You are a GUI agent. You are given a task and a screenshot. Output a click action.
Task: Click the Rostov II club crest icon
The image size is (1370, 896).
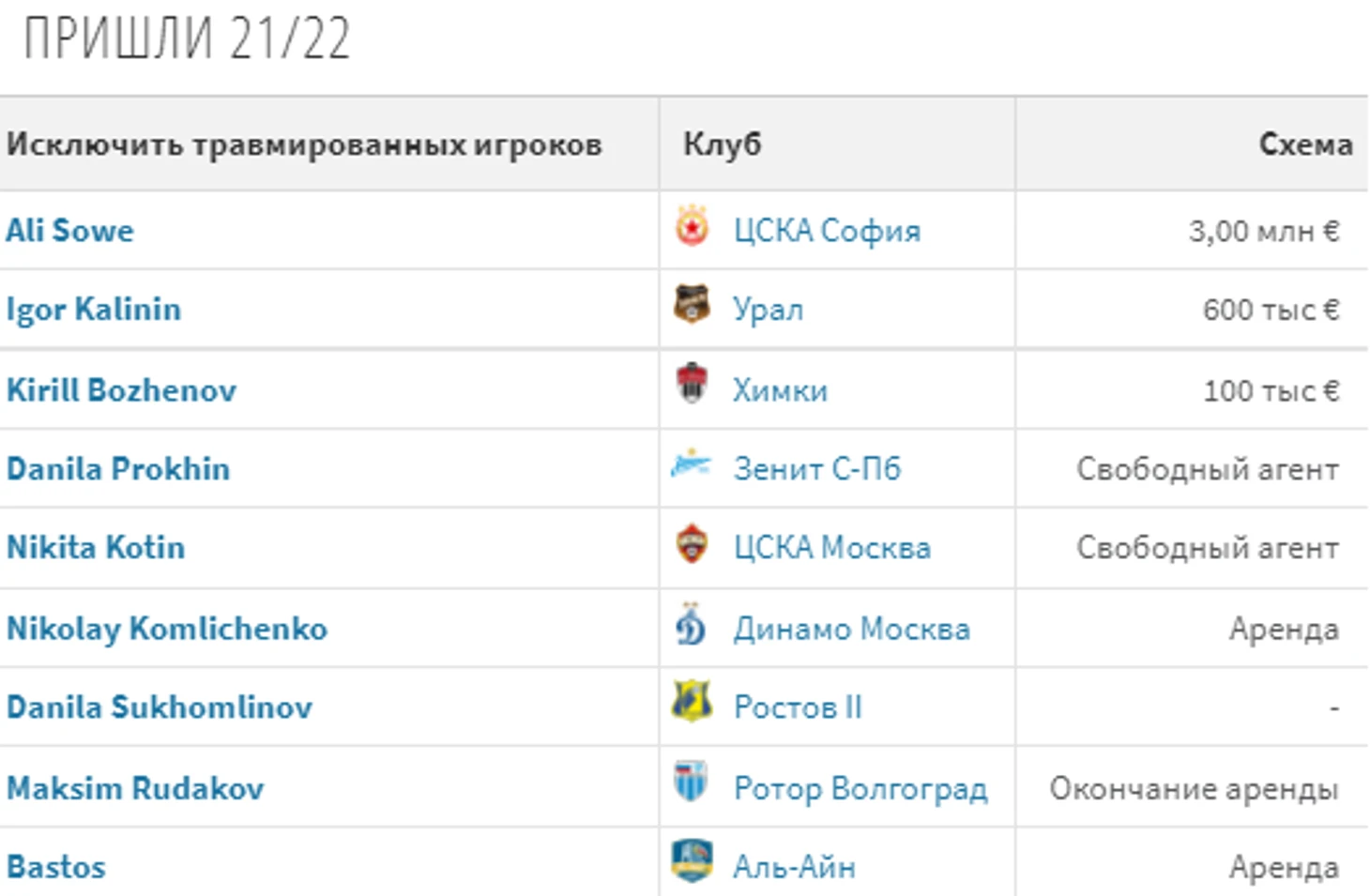[x=693, y=703]
